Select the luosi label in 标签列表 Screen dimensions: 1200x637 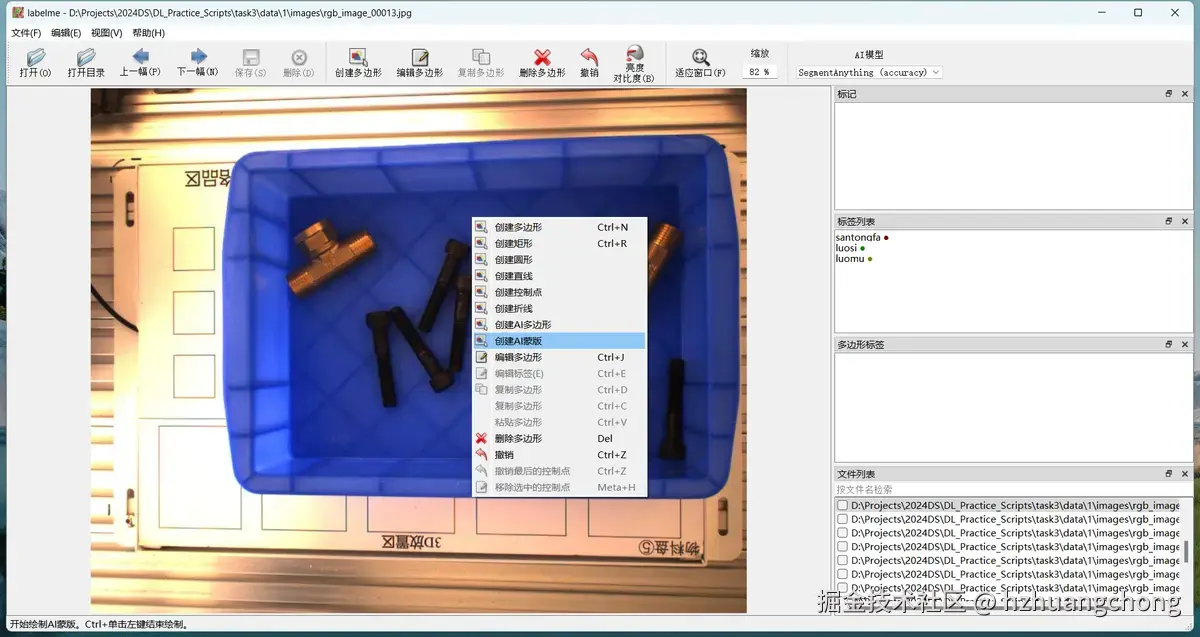click(850, 248)
